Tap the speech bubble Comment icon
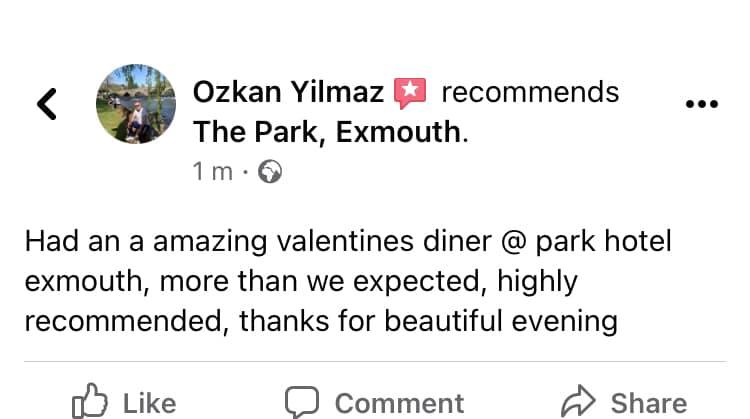This screenshot has height=419, width=750. [301, 402]
